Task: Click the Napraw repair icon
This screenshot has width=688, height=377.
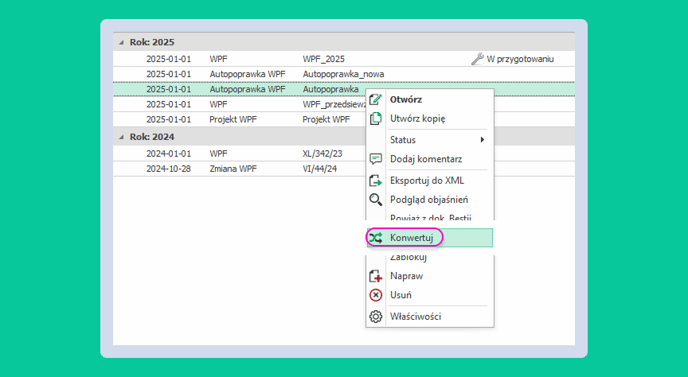Action: click(376, 276)
